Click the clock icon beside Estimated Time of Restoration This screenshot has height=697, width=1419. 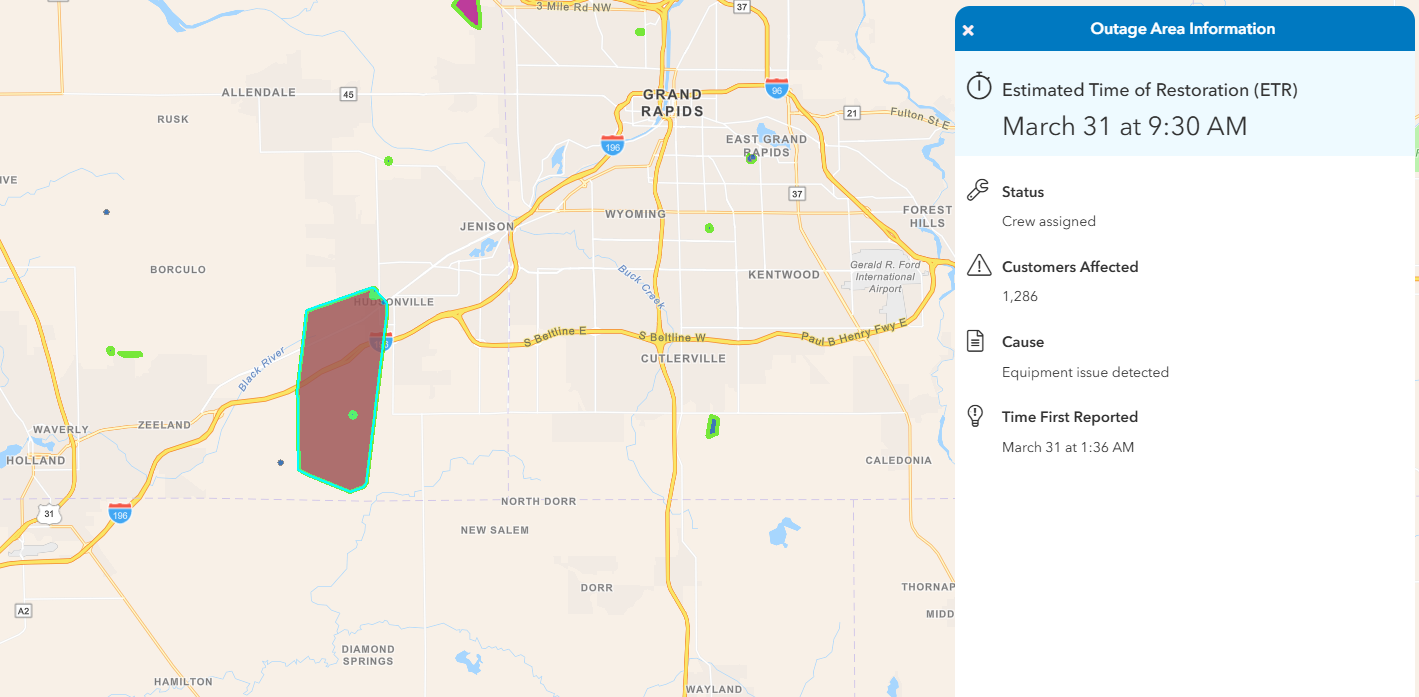coord(979,86)
